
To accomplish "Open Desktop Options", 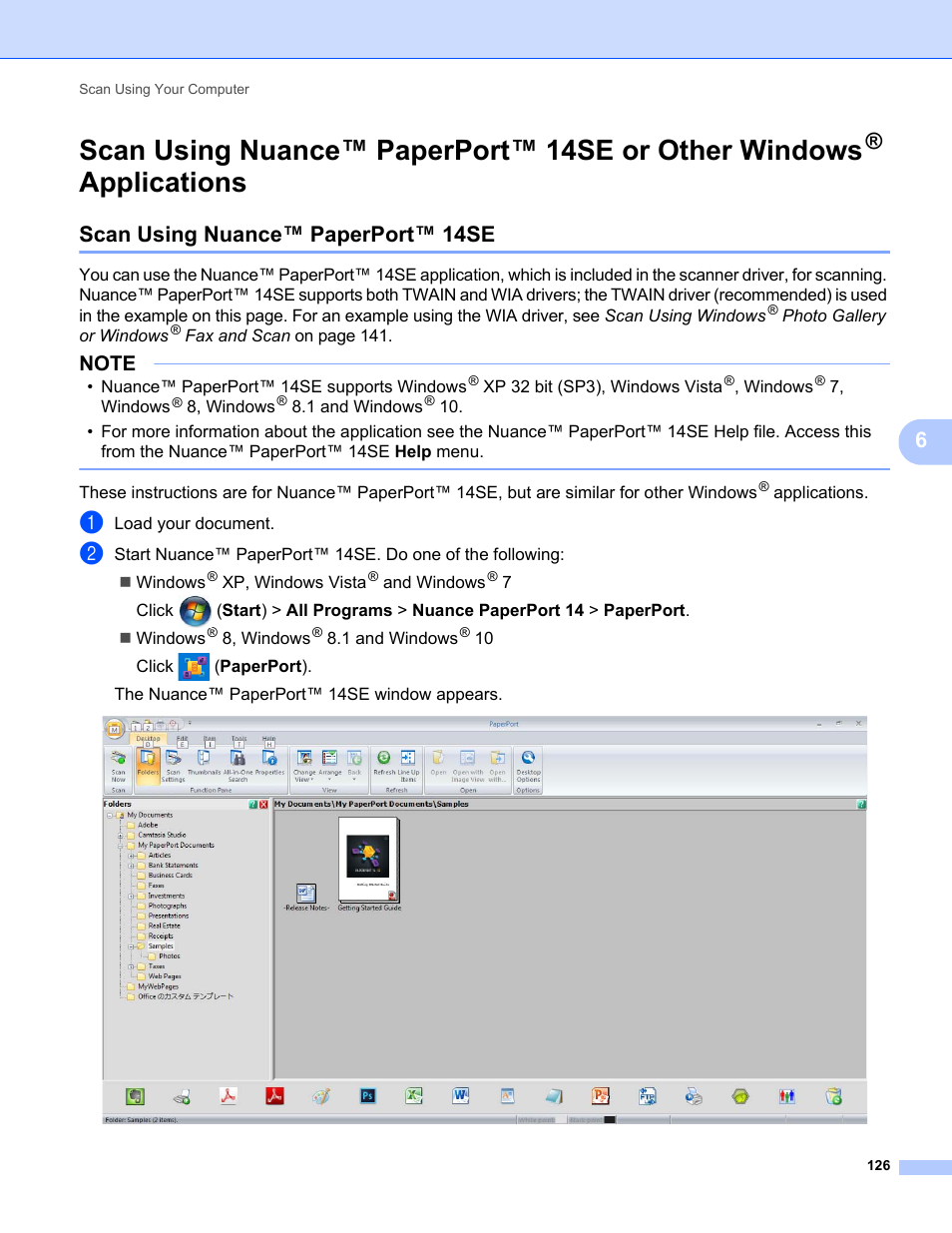I will [x=528, y=766].
